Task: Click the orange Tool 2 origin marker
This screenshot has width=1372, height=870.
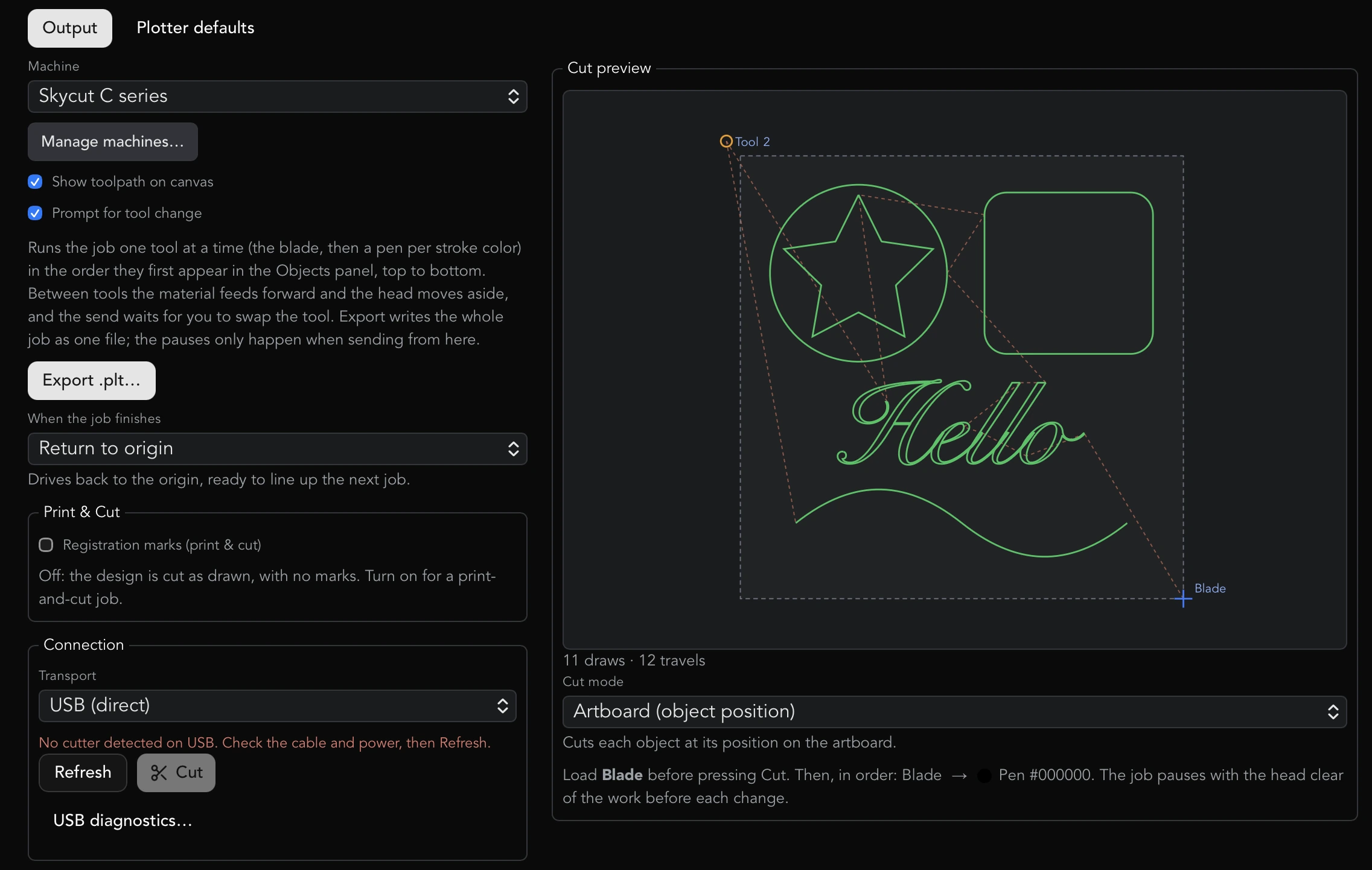Action: click(726, 141)
